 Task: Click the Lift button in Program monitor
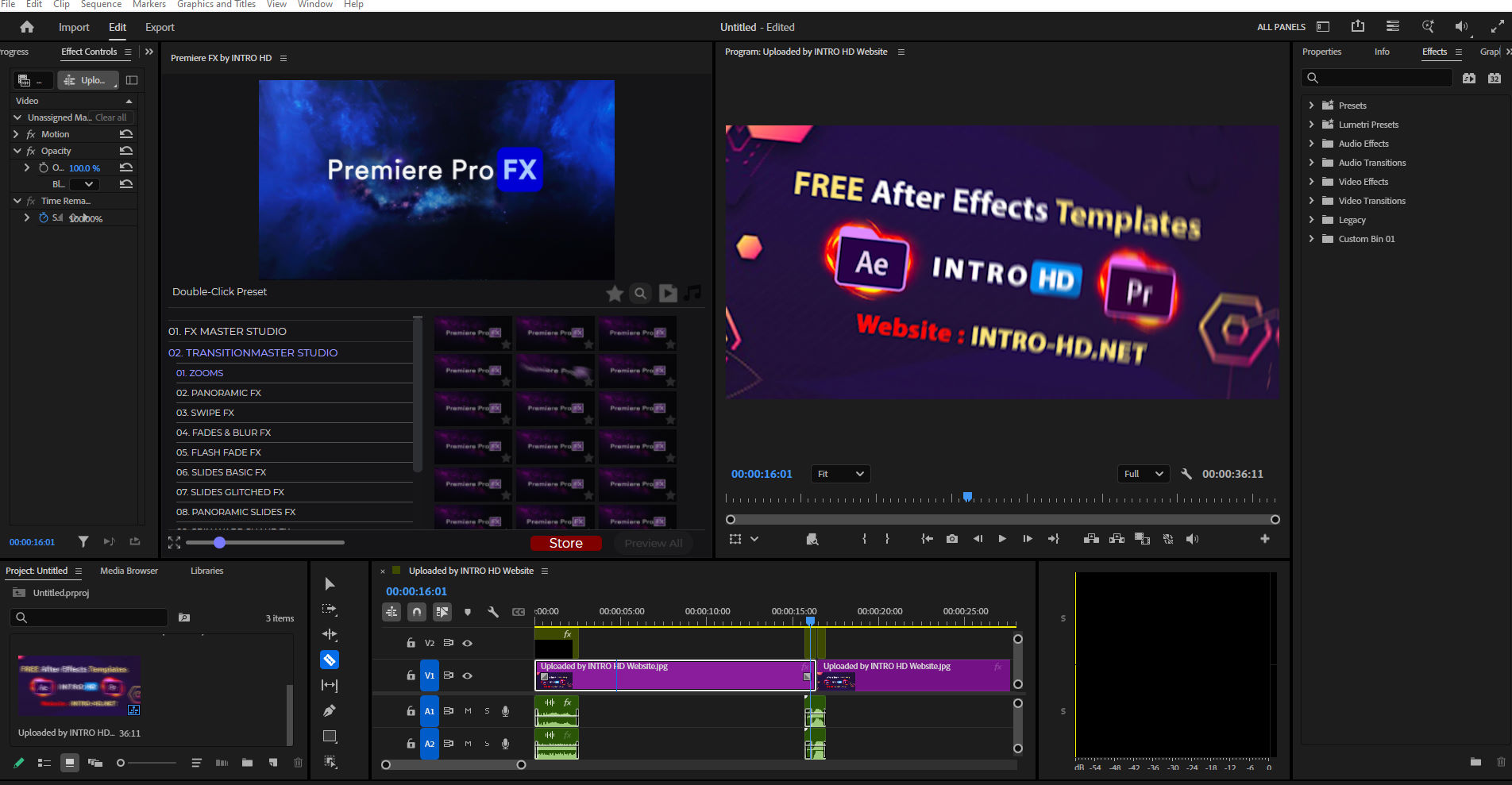1091,539
